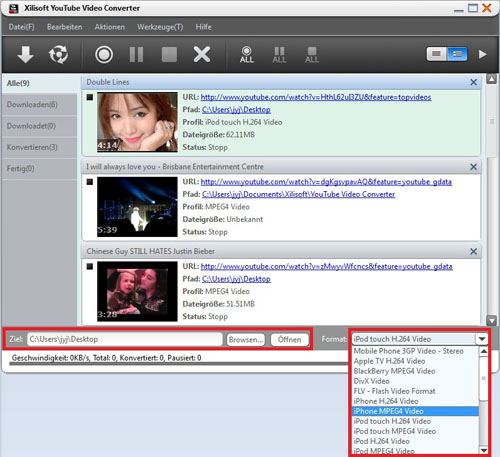Click task list scrollbar up arrow
This screenshot has width=500, height=457.
click(x=492, y=79)
